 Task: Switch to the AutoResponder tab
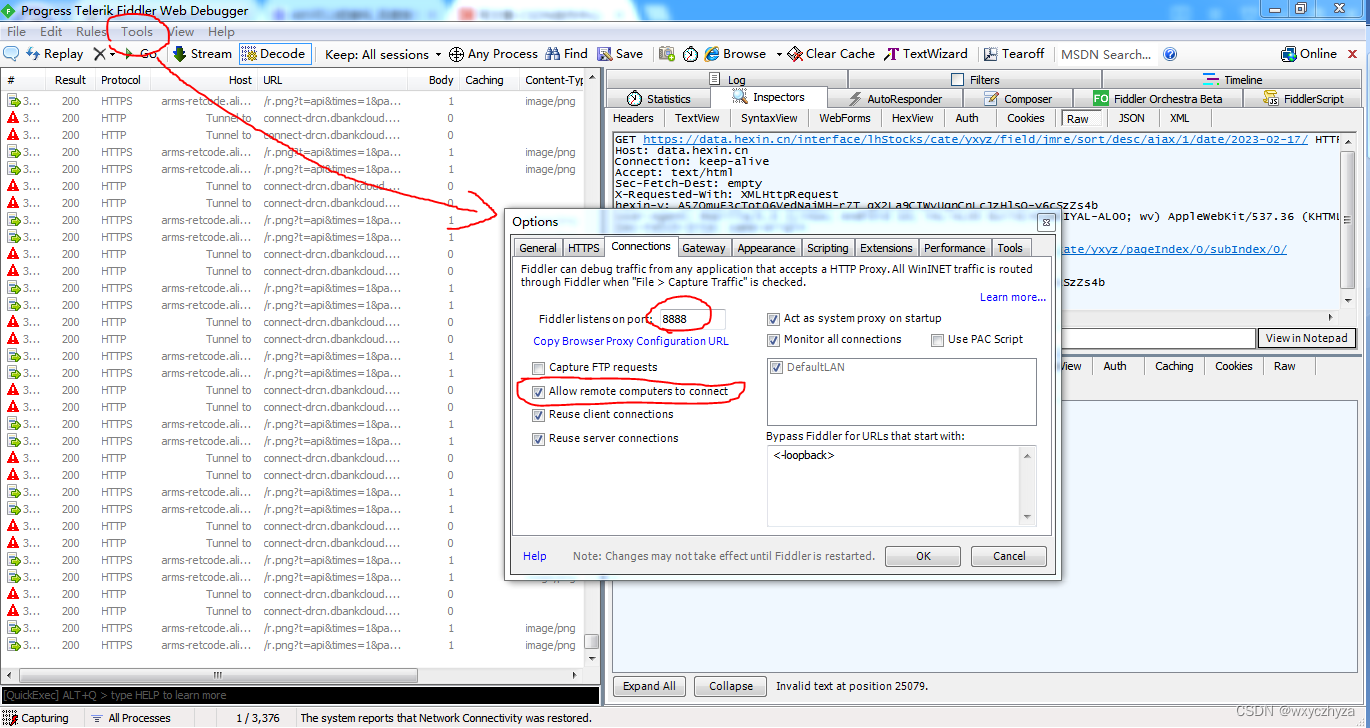coord(895,98)
